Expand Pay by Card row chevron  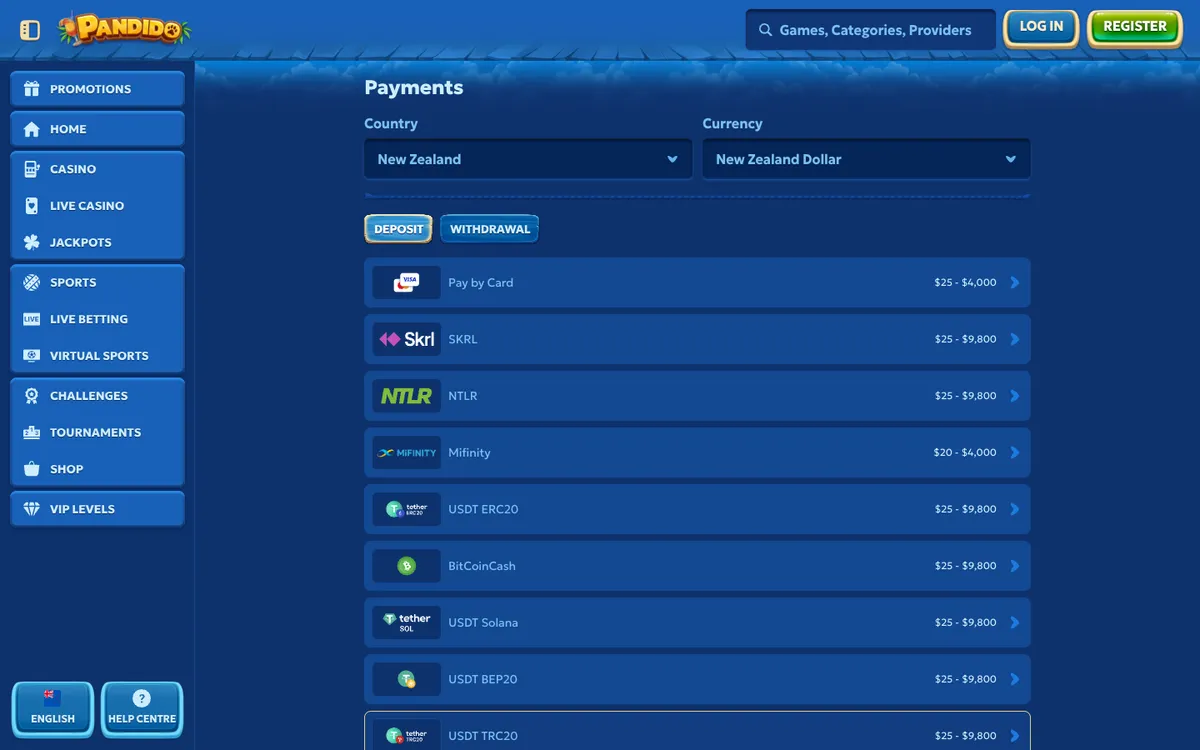coord(1015,283)
